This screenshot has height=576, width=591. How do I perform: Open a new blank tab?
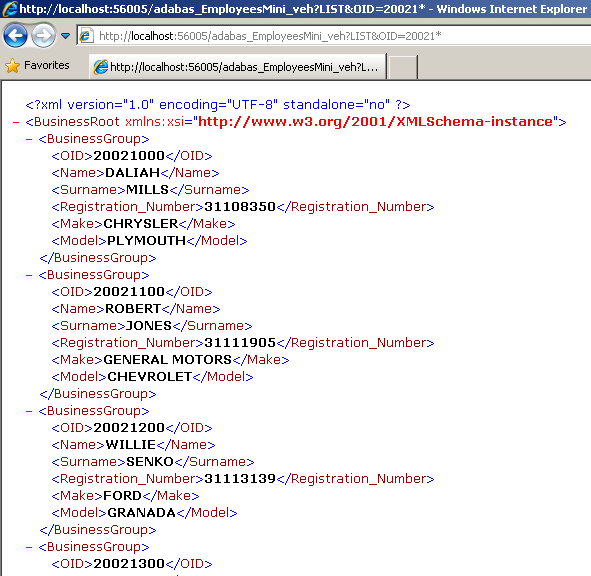pyautogui.click(x=403, y=67)
